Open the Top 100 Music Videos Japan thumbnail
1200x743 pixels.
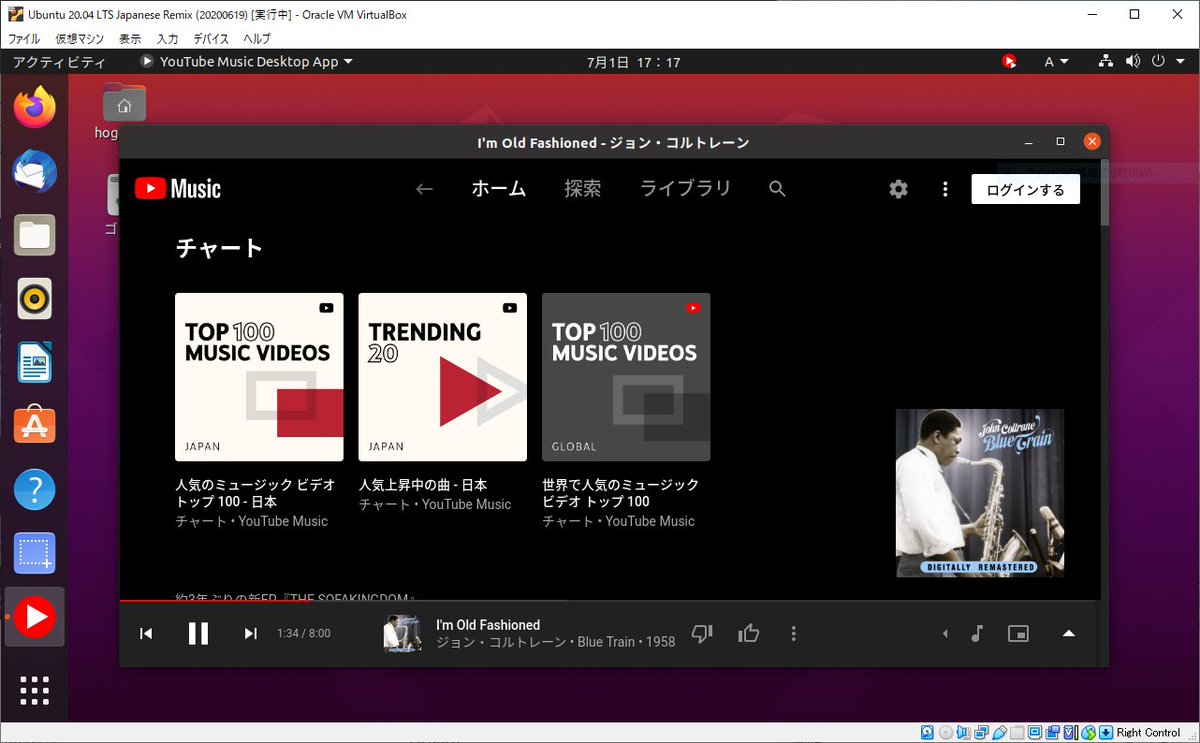259,377
